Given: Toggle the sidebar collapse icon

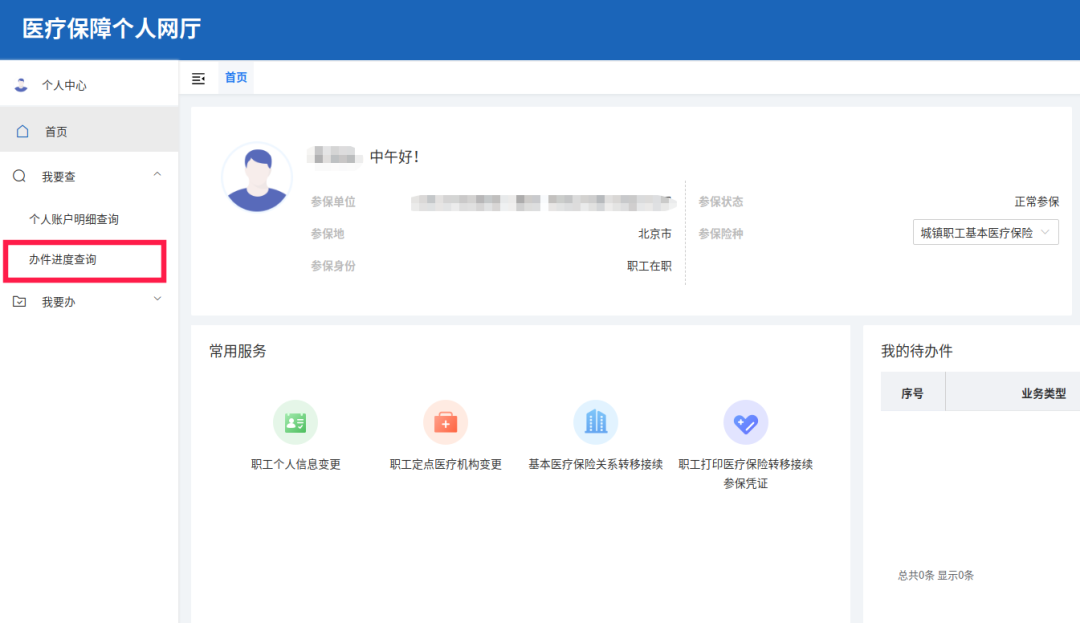Looking at the screenshot, I should 198,78.
